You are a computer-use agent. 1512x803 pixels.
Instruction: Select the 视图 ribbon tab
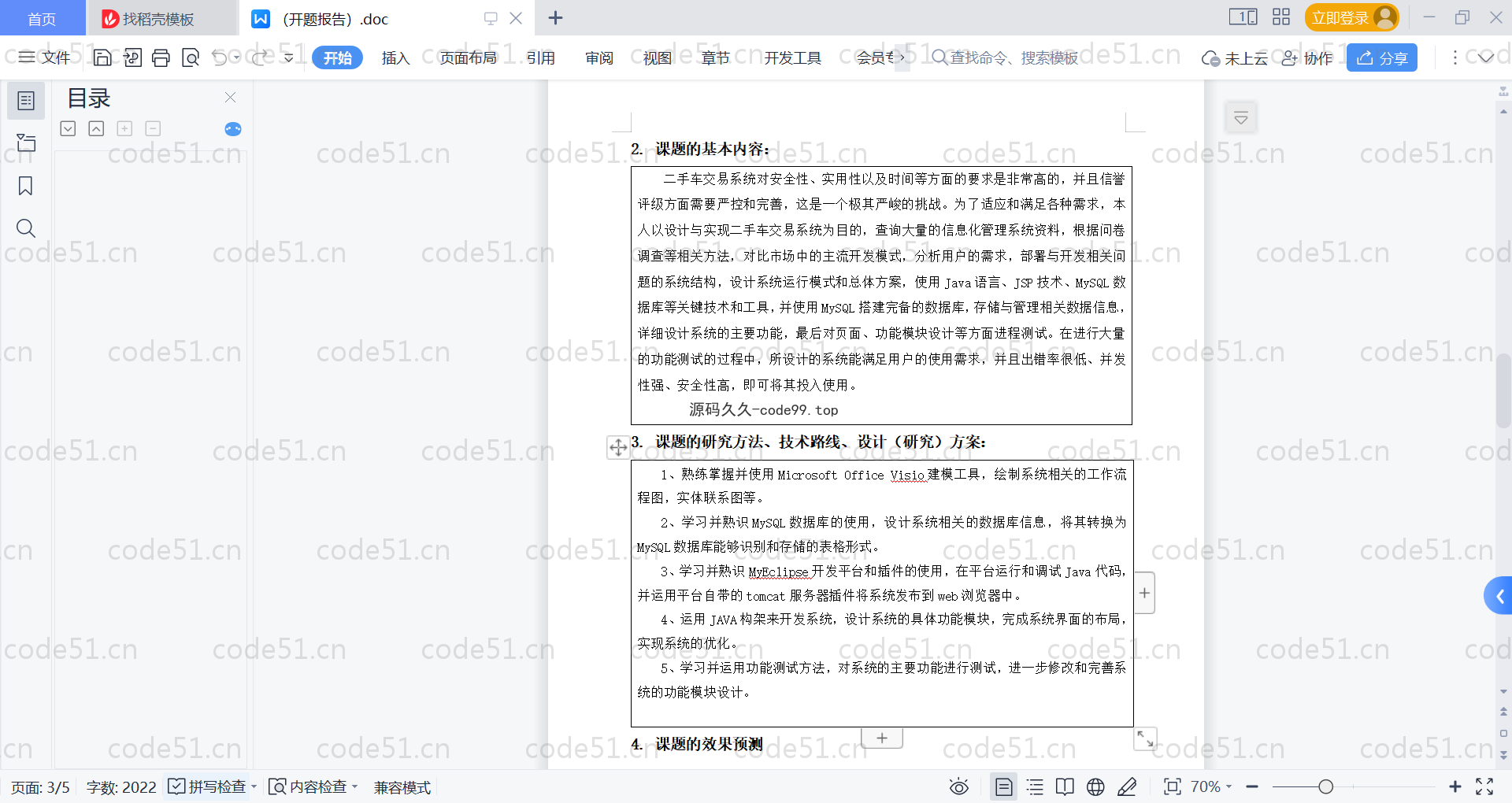tap(658, 57)
